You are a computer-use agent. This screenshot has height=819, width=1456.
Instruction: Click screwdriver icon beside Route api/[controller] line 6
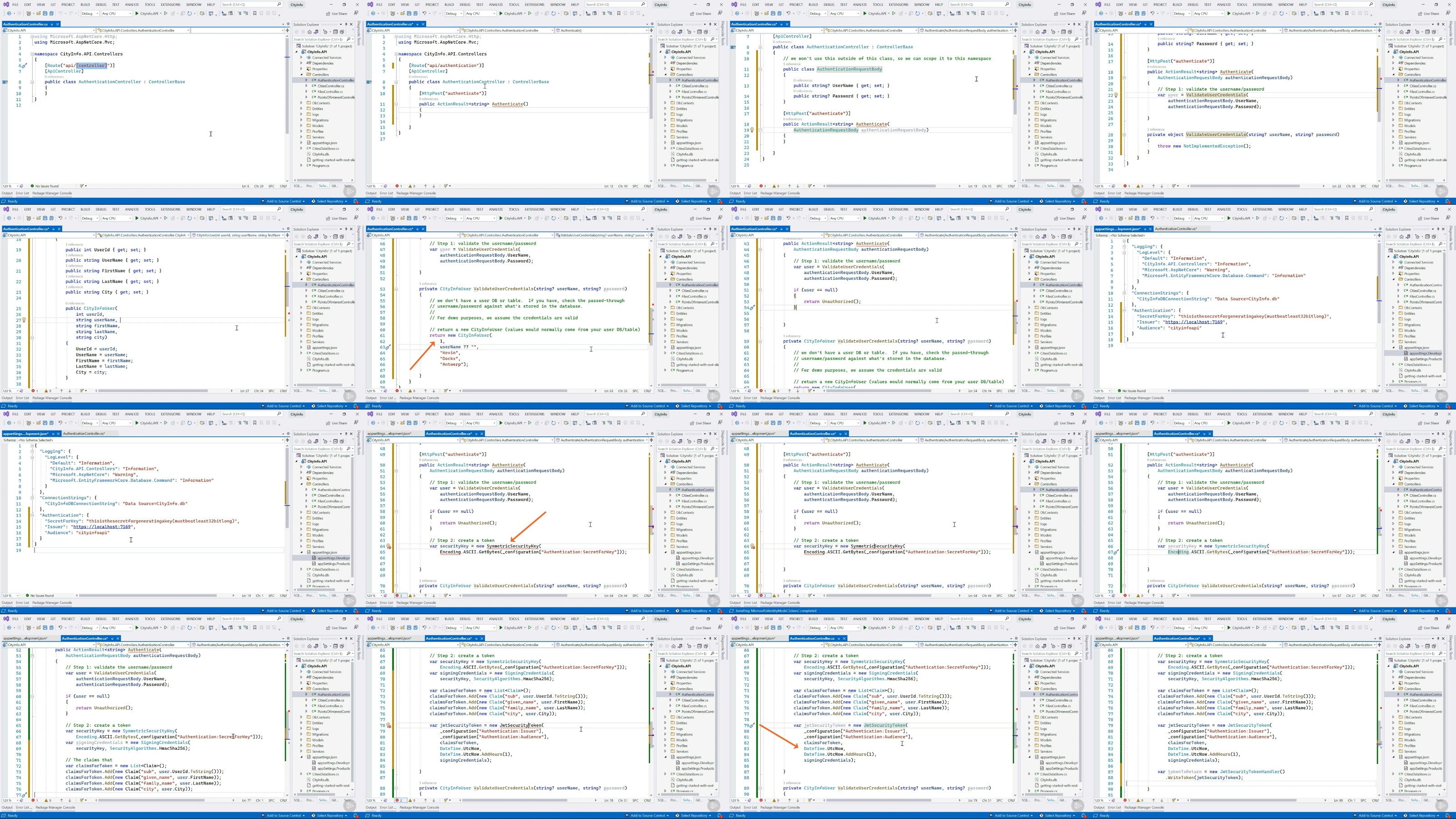coord(24,66)
